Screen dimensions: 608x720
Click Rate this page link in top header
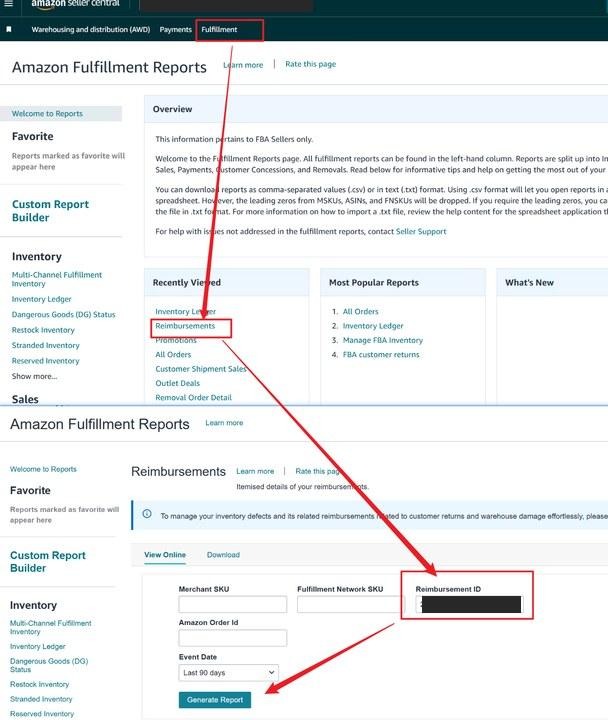tap(310, 64)
